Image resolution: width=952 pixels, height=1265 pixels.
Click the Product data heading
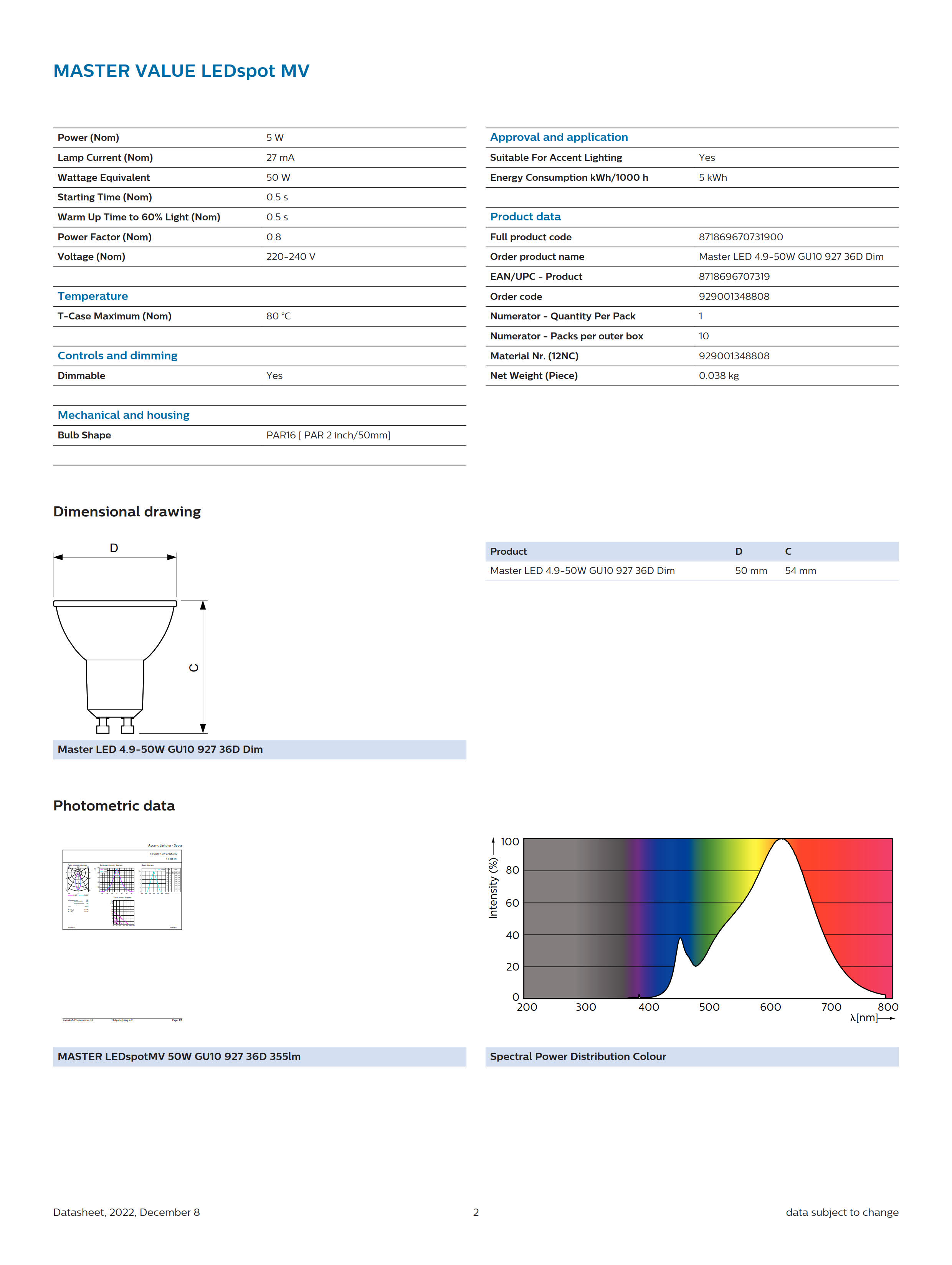pyautogui.click(x=525, y=217)
